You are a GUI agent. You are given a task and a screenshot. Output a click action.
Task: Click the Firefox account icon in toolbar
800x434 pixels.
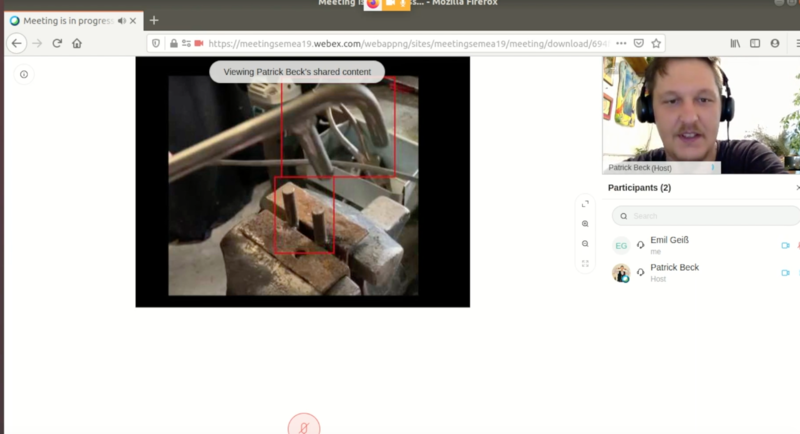tap(775, 43)
